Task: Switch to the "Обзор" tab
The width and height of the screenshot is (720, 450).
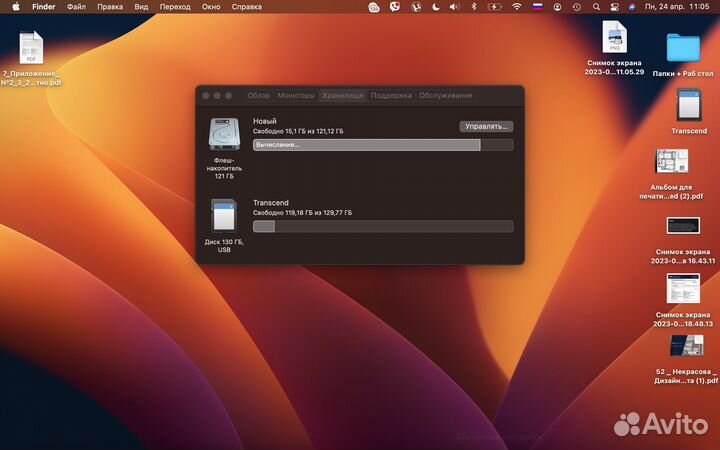Action: click(258, 96)
